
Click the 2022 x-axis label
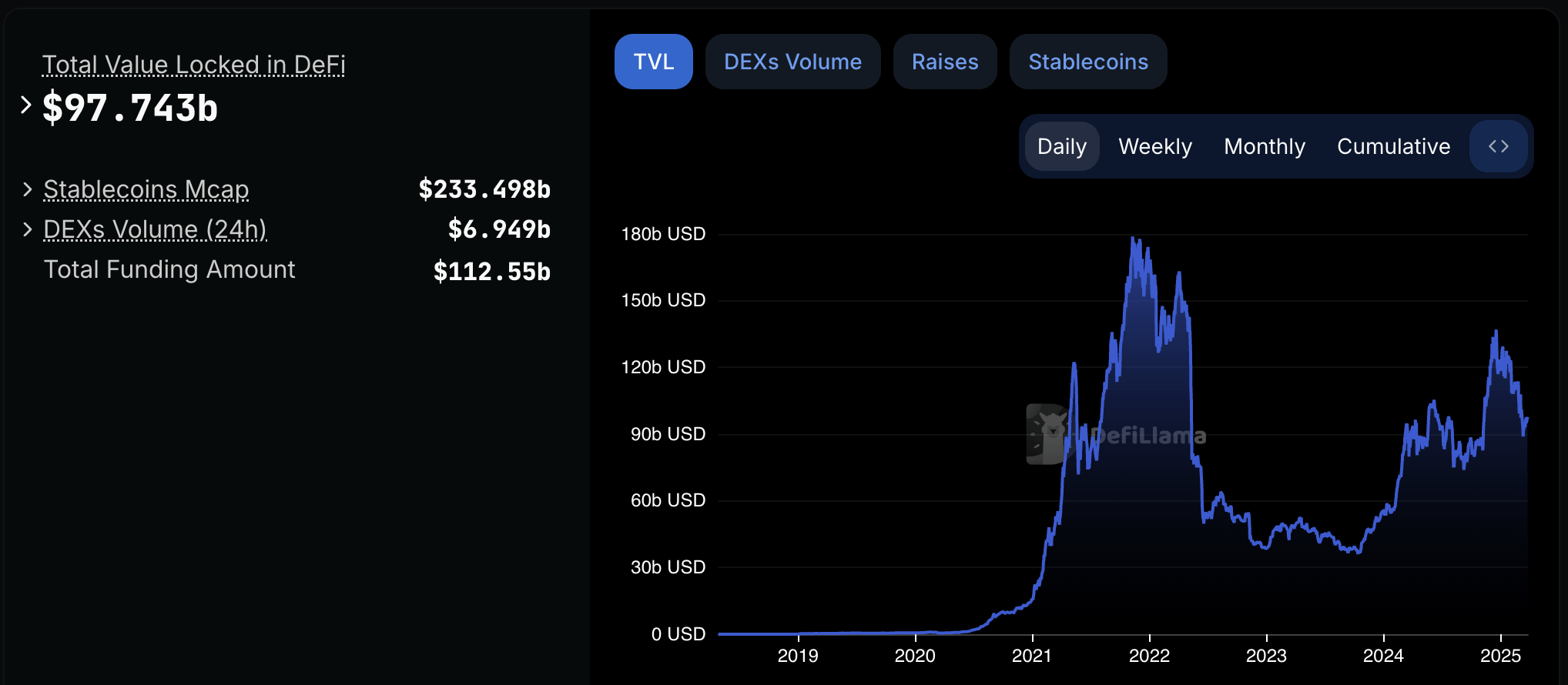[1149, 656]
